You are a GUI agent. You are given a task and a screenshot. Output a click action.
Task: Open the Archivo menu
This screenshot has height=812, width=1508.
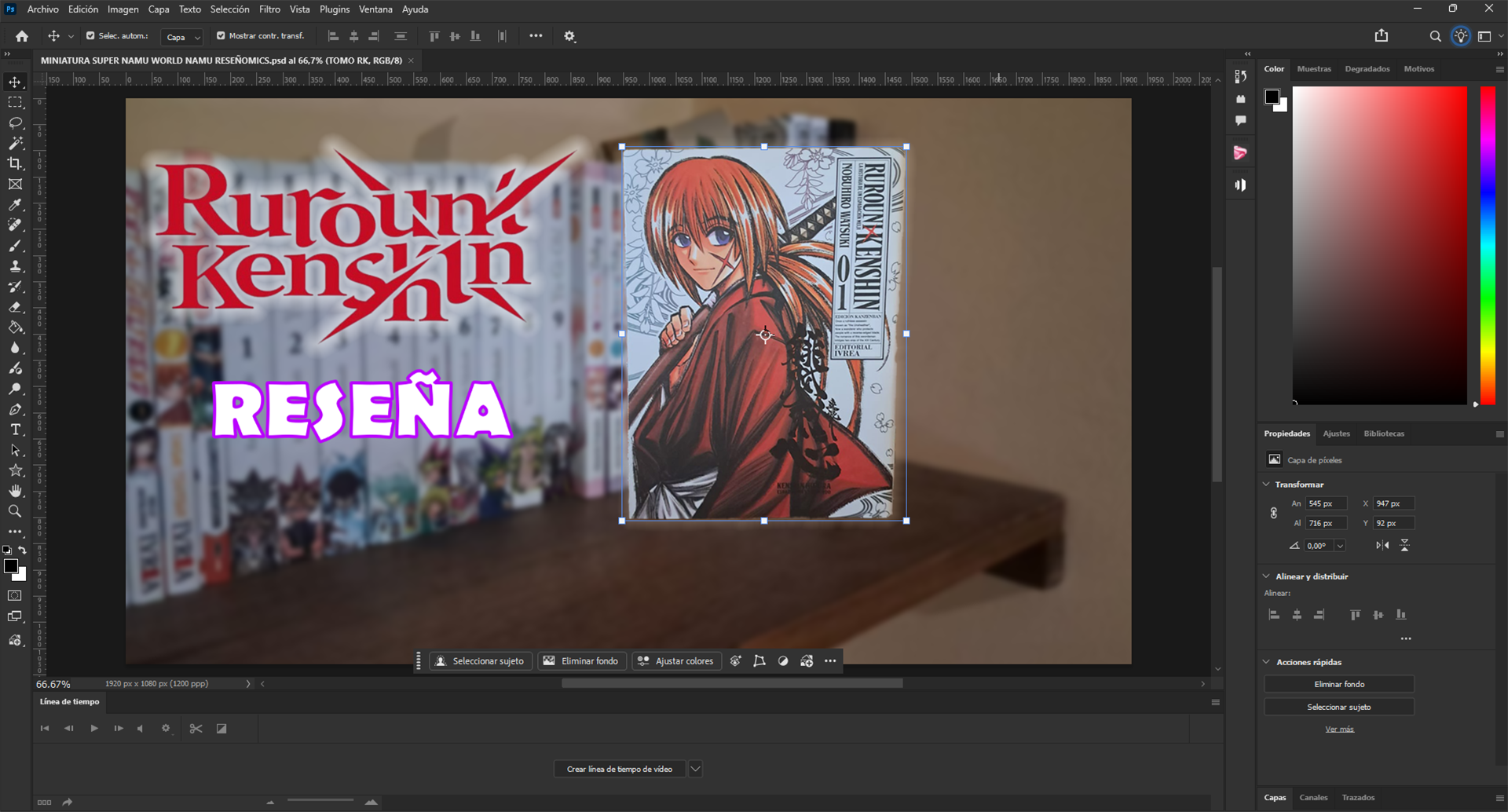click(x=42, y=9)
